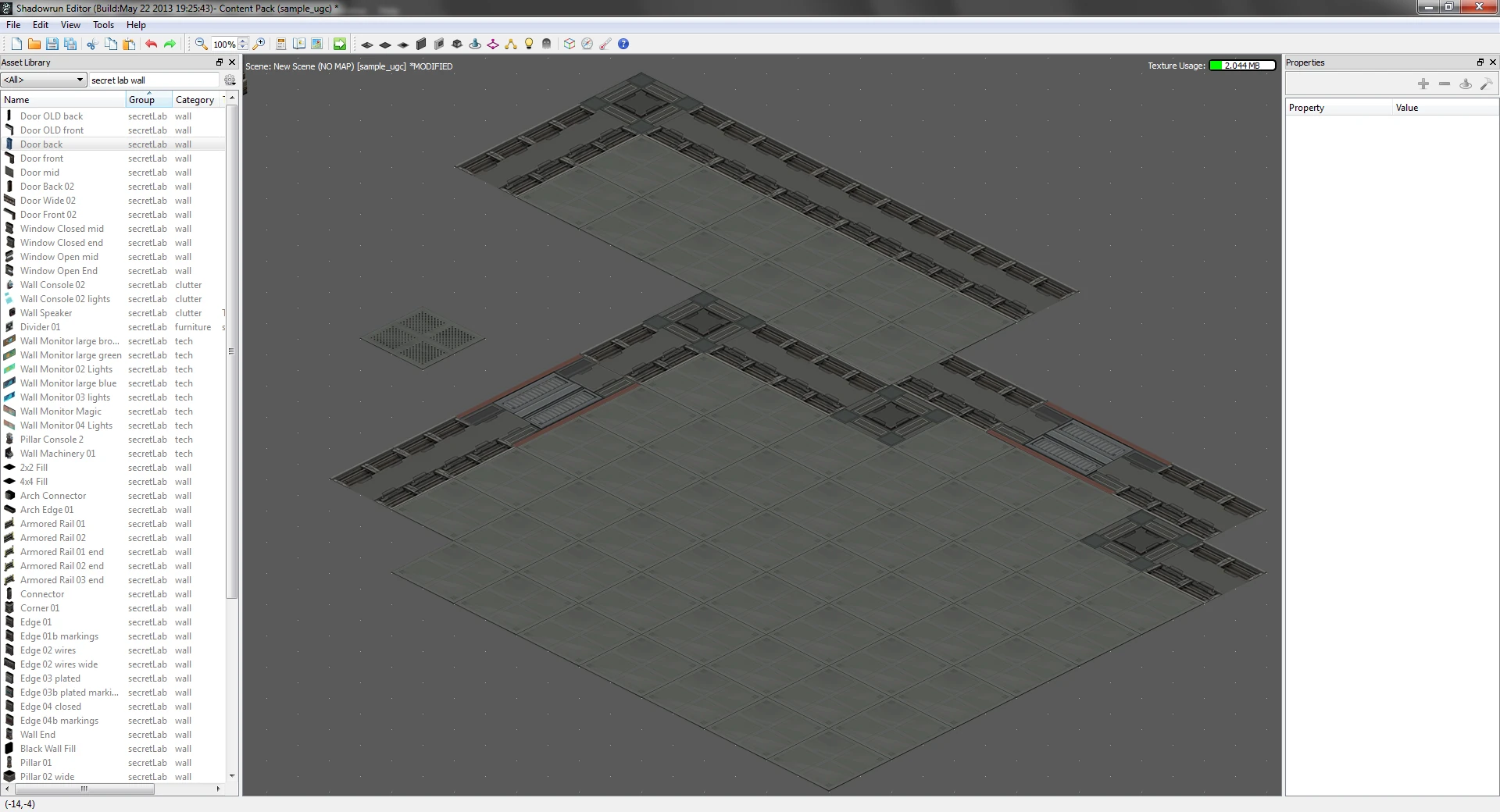Close the Asset Library panel
1500x812 pixels.
(232, 62)
